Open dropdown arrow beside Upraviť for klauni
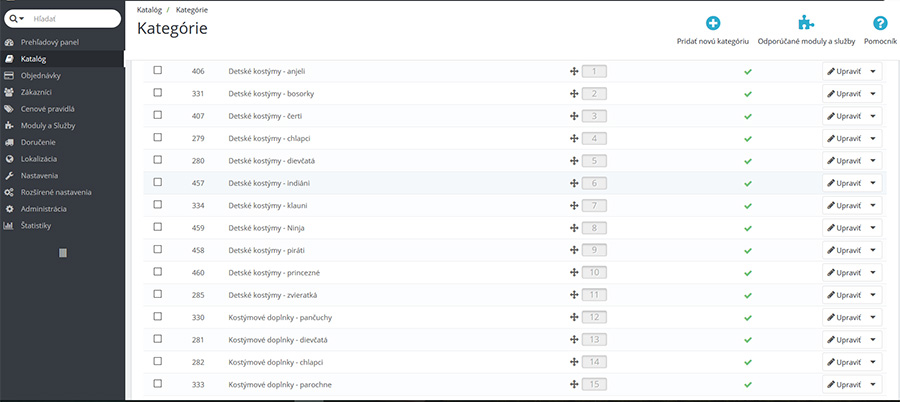The image size is (900, 402). [x=873, y=206]
